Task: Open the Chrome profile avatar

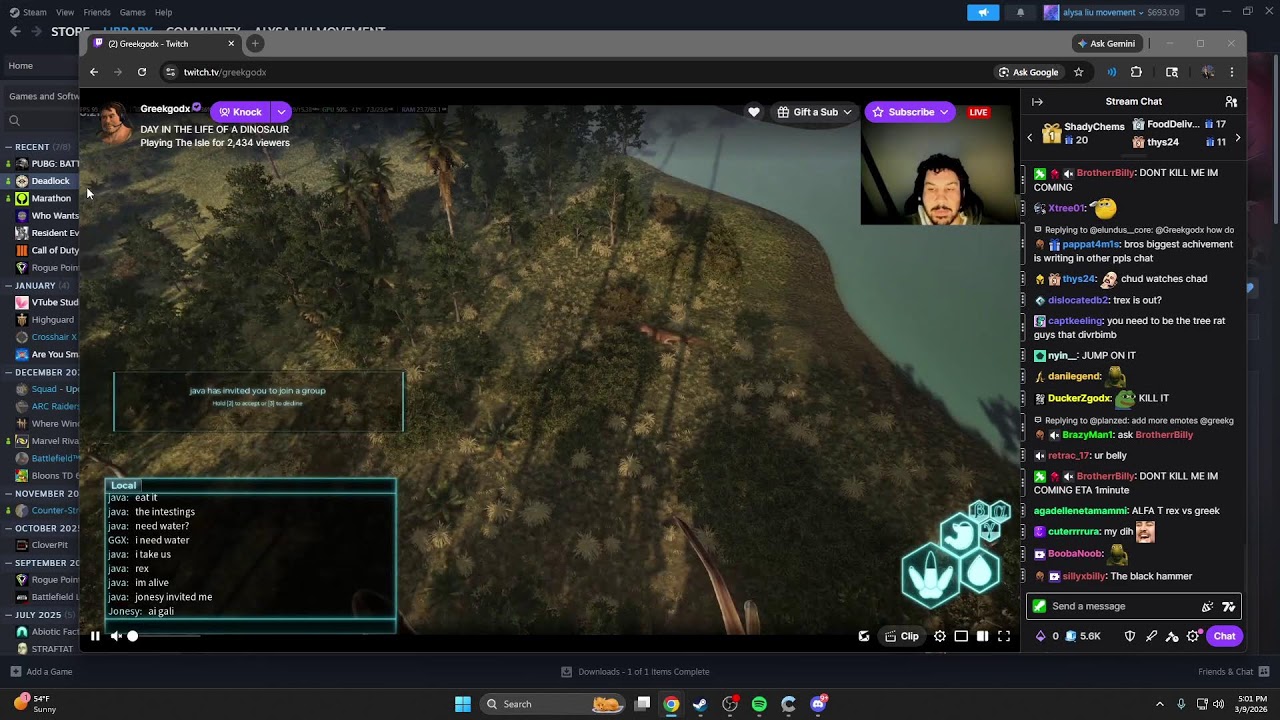Action: [x=1208, y=72]
